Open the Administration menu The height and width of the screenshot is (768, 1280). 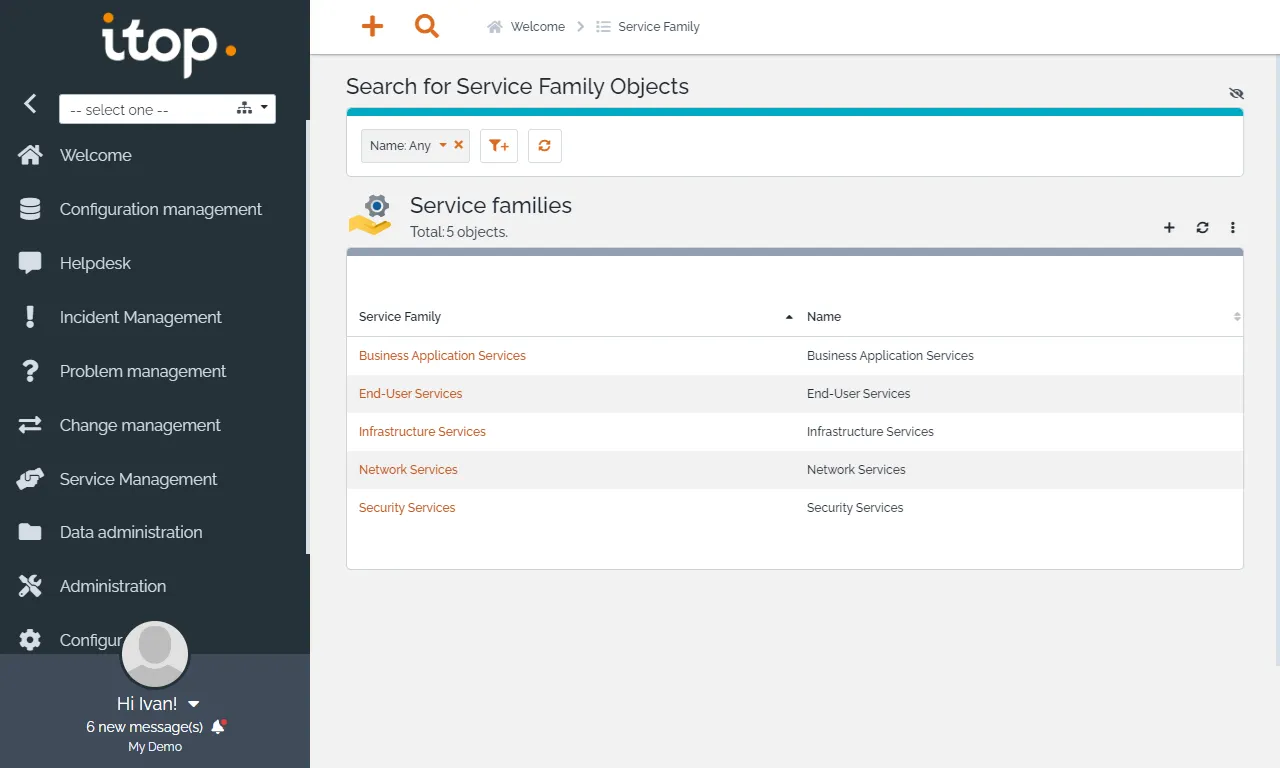[113, 586]
